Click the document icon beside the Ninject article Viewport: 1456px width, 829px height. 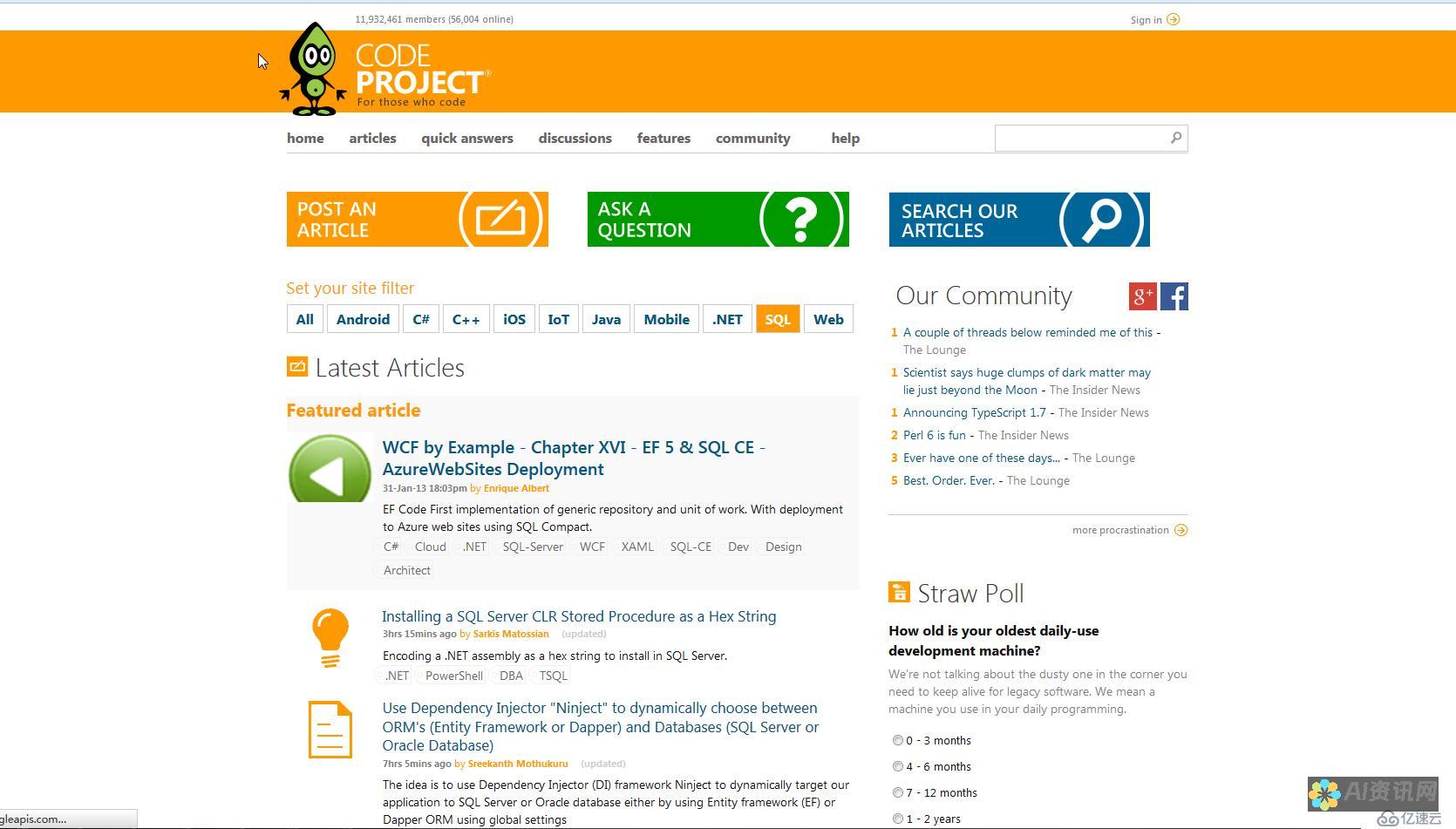pyautogui.click(x=330, y=730)
